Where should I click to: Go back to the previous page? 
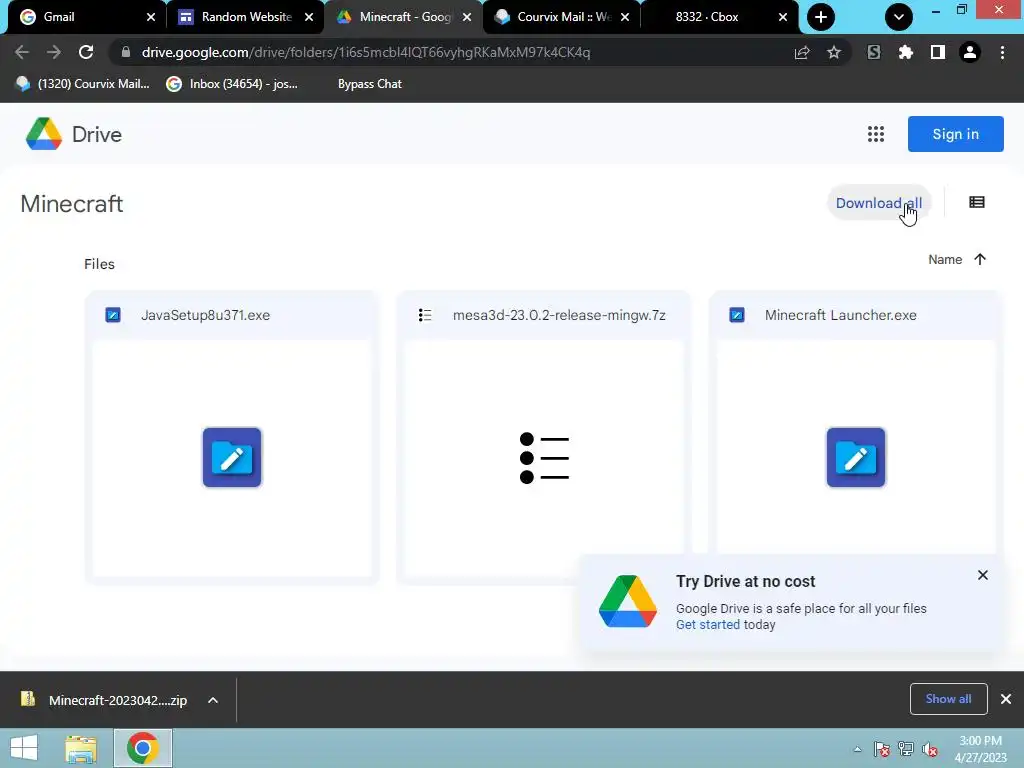(x=22, y=52)
